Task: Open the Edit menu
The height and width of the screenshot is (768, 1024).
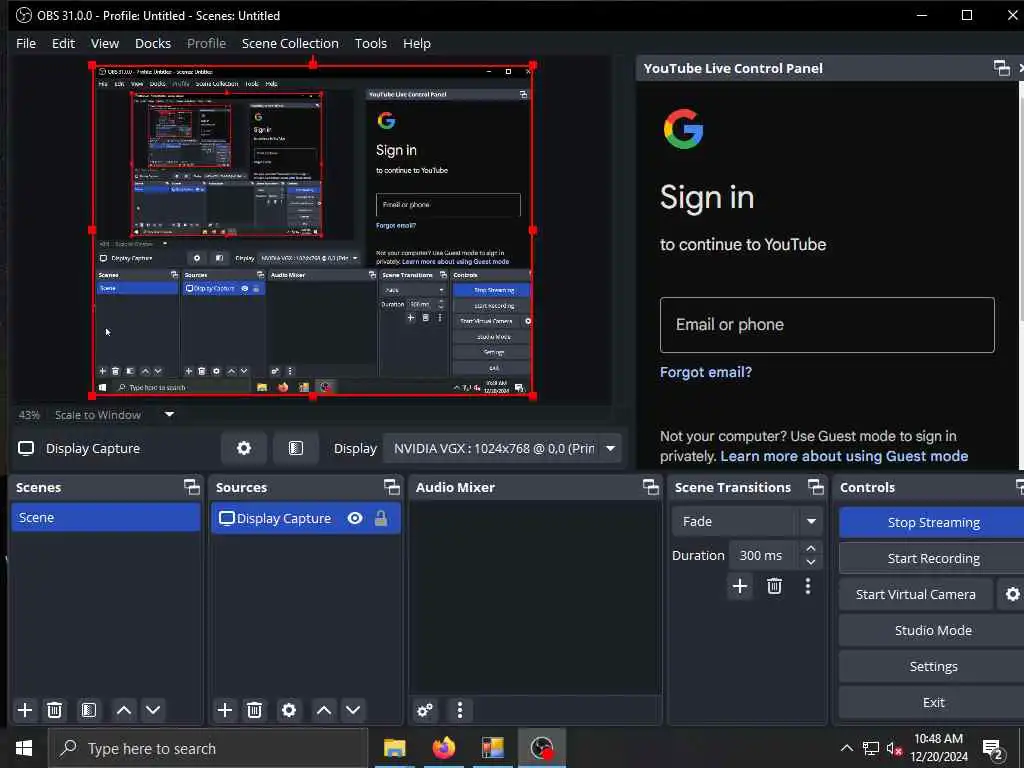Action: [x=63, y=43]
